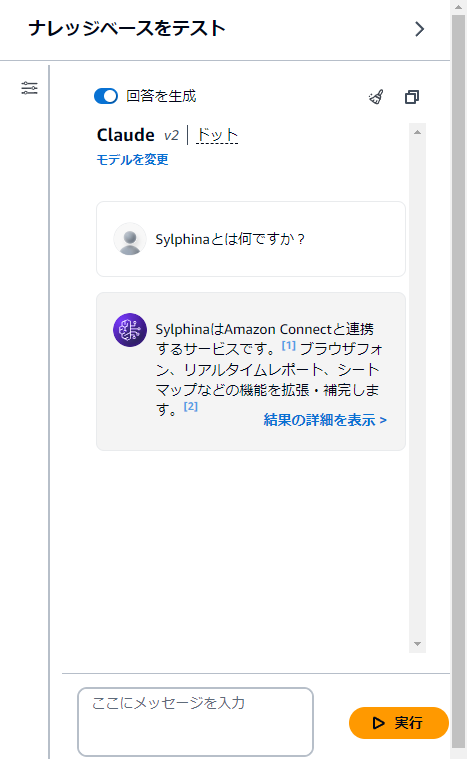Click the inner chat scrollbar down arrow
This screenshot has height=759, width=467.
coord(417,644)
